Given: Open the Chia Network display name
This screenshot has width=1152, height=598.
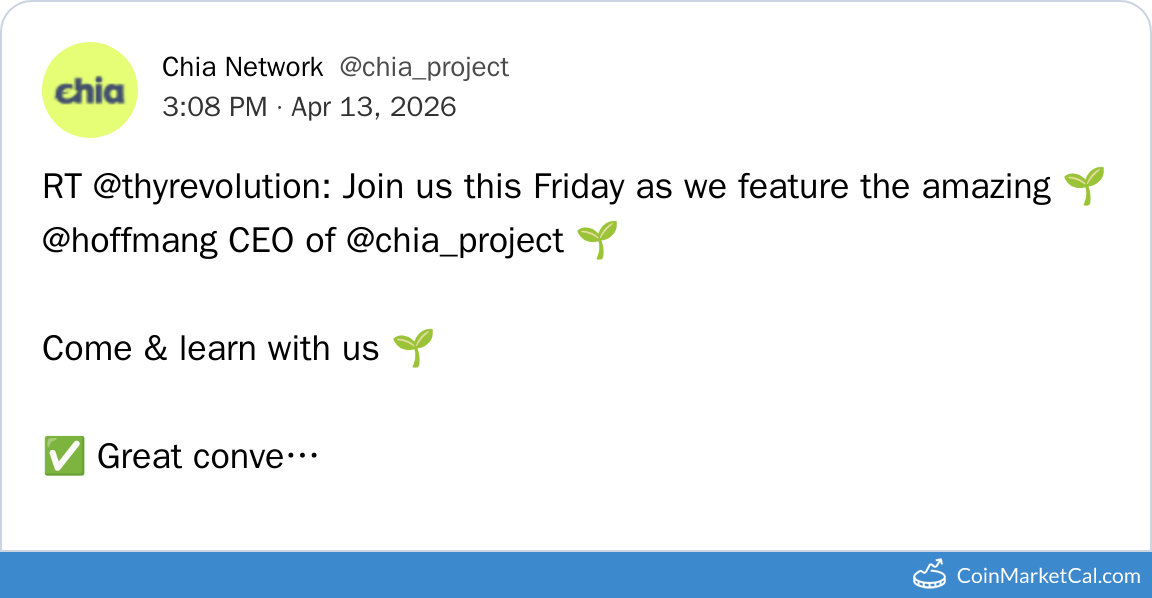Looking at the screenshot, I should point(243,67).
